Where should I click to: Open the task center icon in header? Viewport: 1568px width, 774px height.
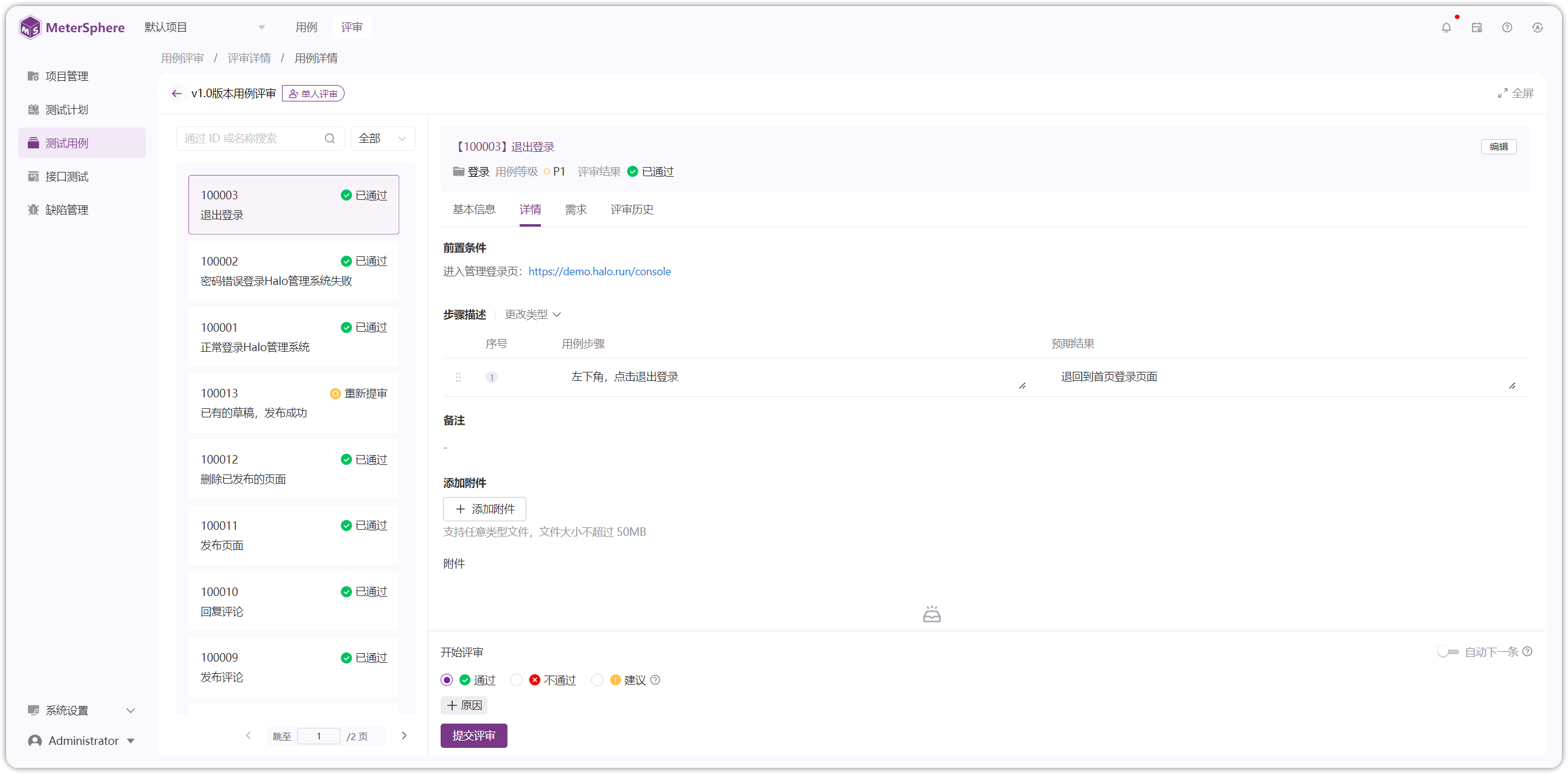point(1476,27)
